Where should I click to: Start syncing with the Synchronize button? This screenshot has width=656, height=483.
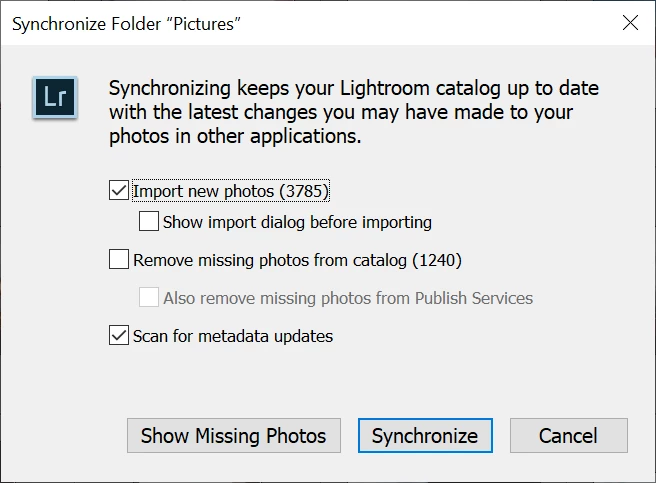coord(425,436)
